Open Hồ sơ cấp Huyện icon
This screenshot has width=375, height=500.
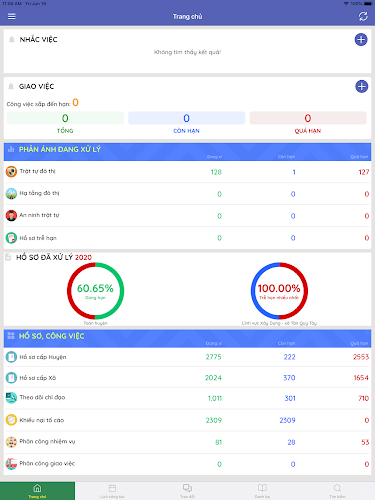[x=11, y=357]
